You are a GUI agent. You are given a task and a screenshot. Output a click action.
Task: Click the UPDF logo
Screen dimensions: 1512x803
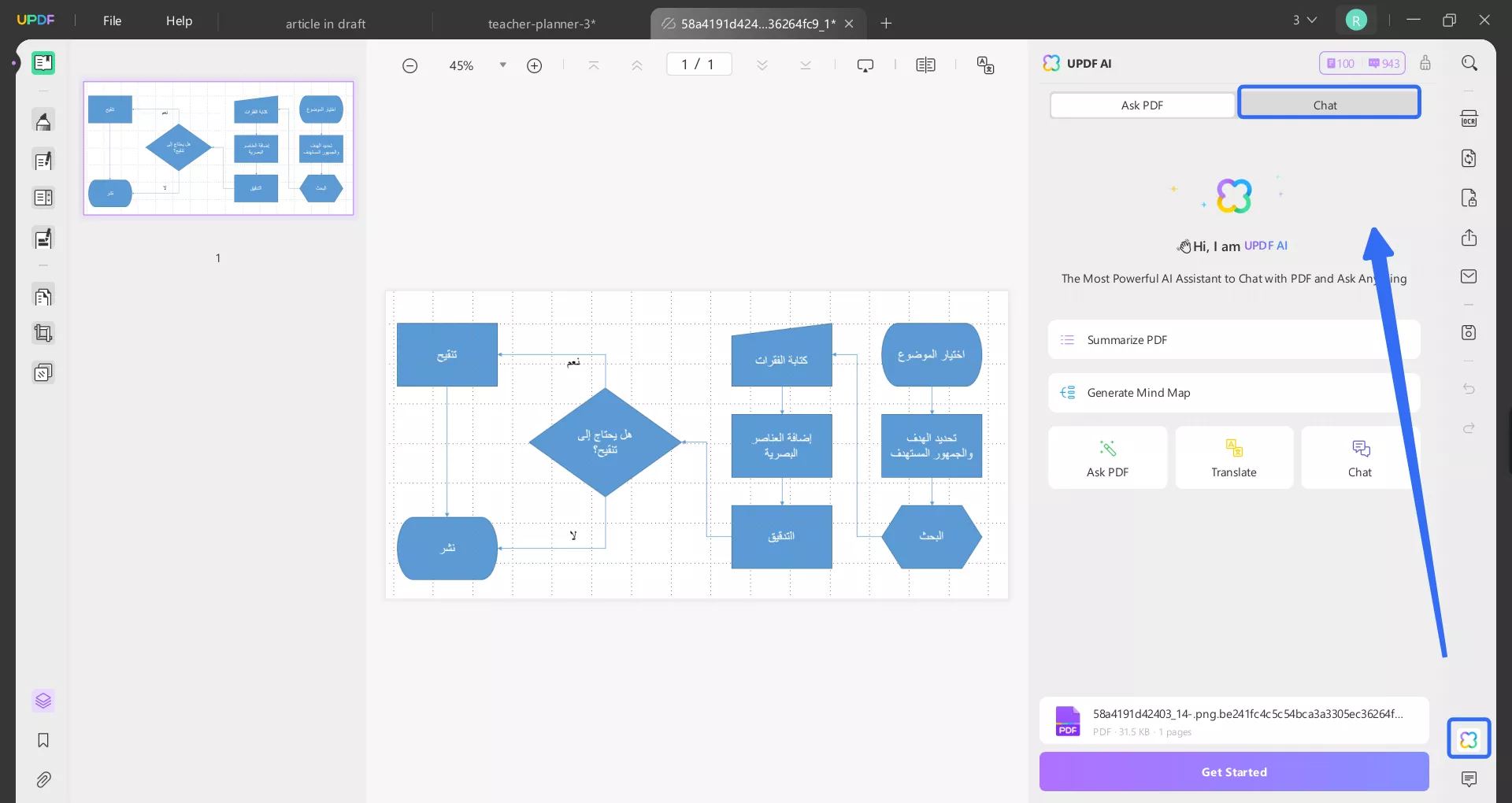(x=35, y=20)
